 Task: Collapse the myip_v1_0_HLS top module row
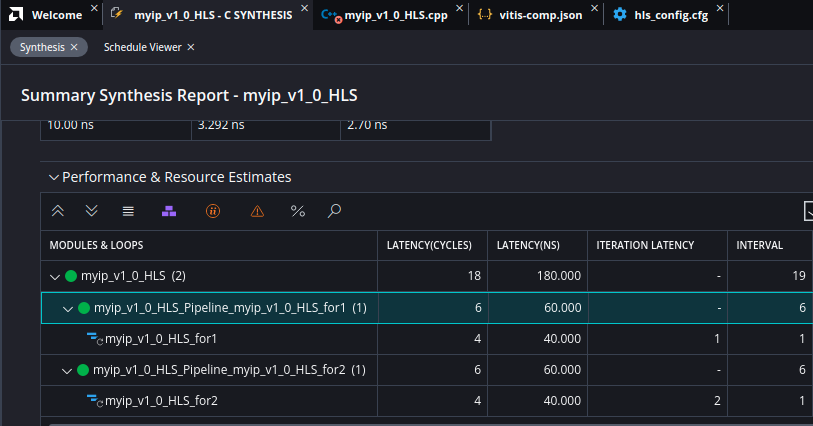click(x=55, y=276)
